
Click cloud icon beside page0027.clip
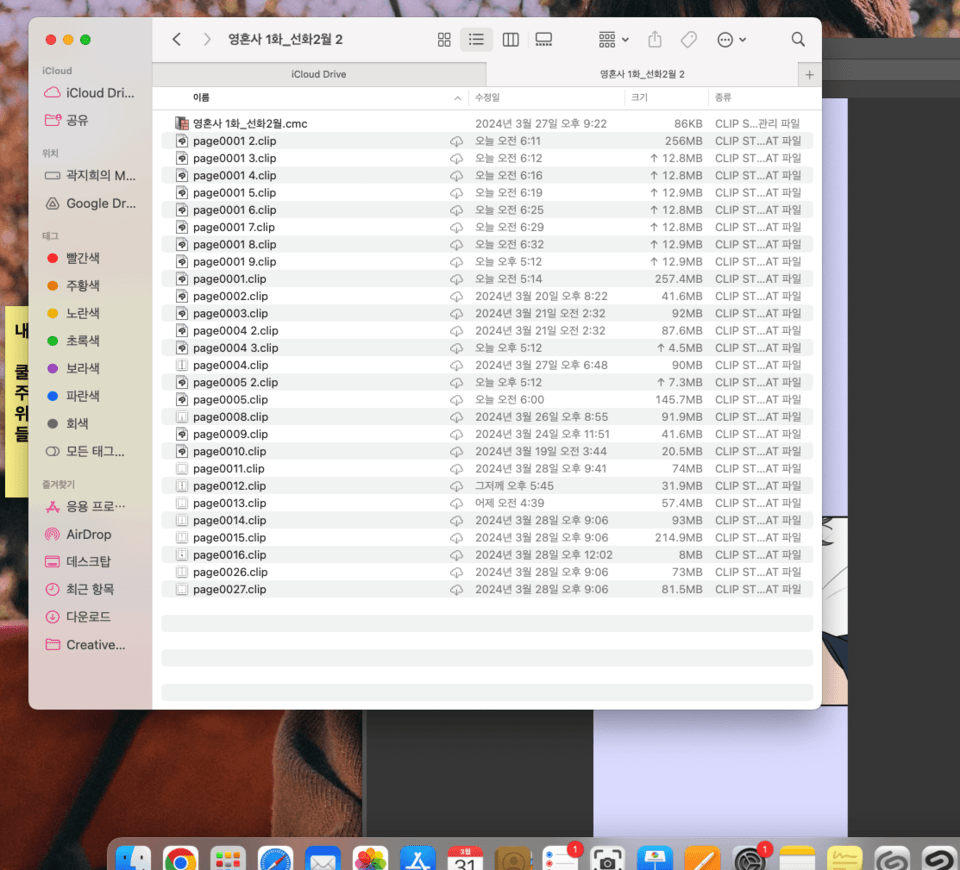click(x=456, y=590)
